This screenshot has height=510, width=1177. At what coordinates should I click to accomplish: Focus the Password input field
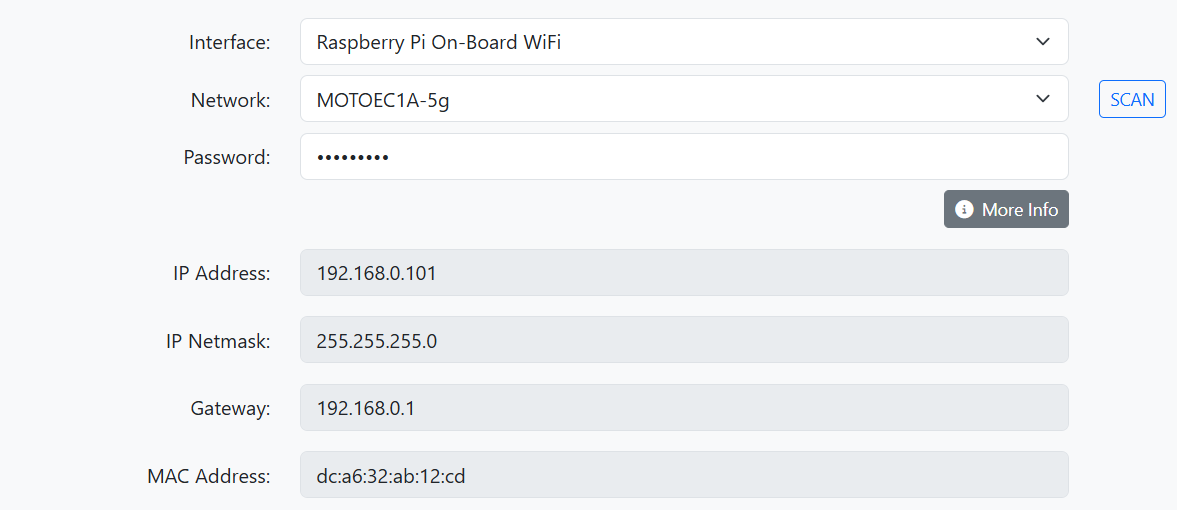coord(684,156)
